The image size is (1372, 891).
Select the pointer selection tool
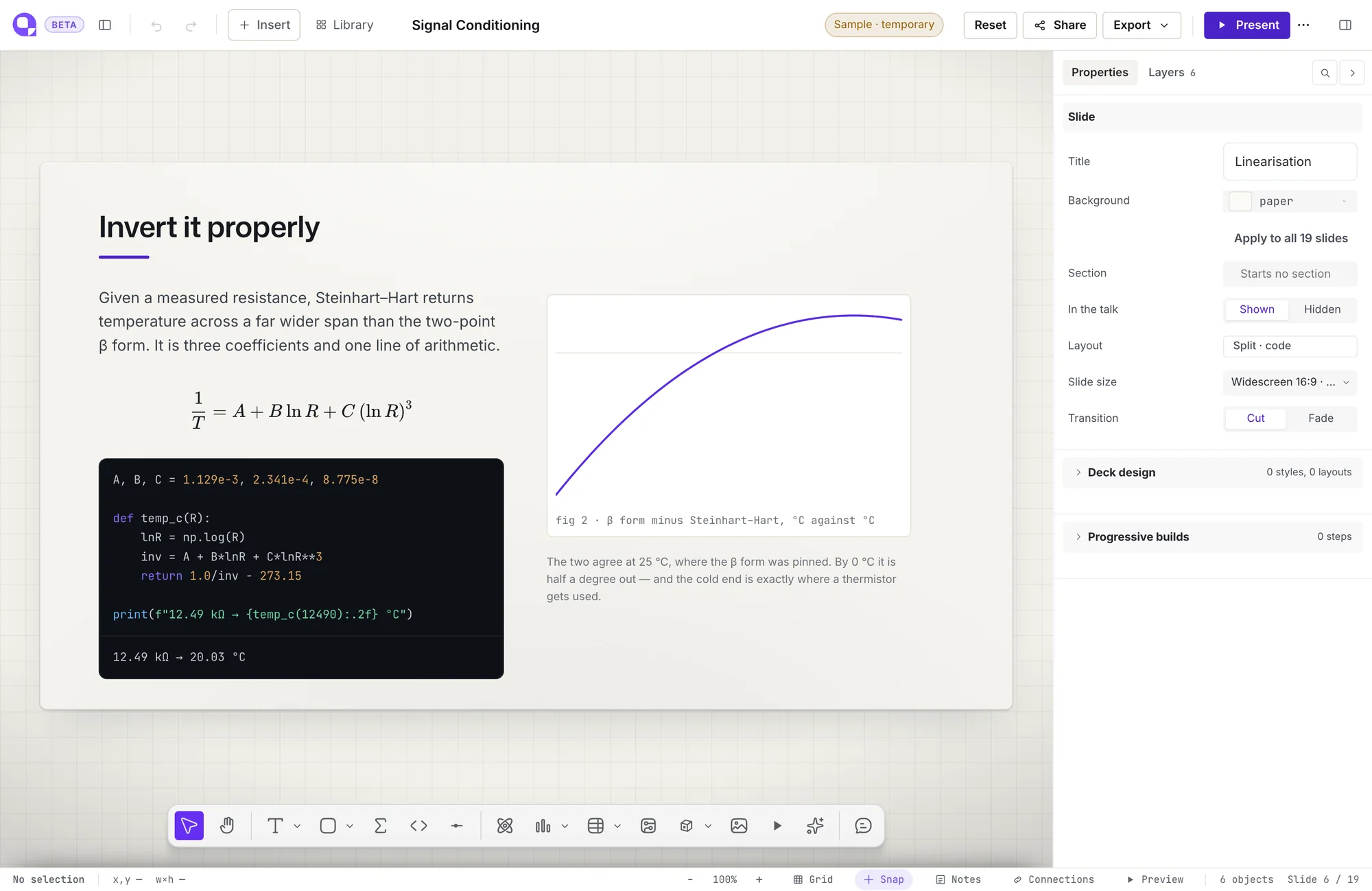coord(189,826)
